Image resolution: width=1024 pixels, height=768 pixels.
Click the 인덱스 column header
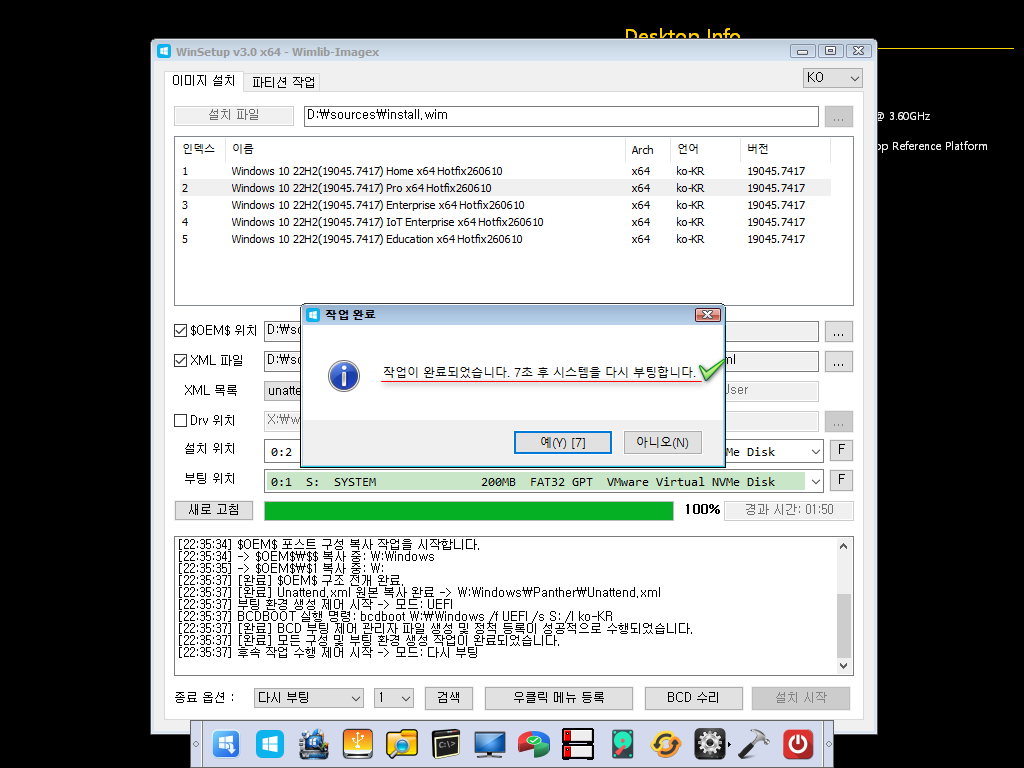pos(200,149)
